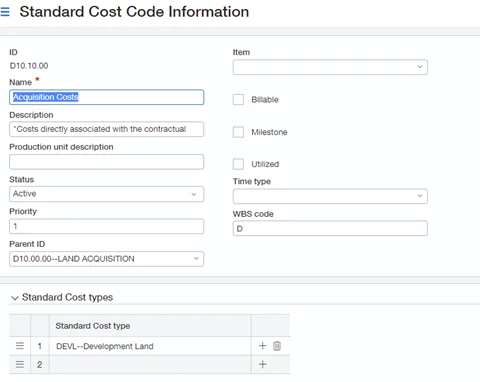Enable the Billable checkbox
The width and height of the screenshot is (480, 382).
click(238, 99)
